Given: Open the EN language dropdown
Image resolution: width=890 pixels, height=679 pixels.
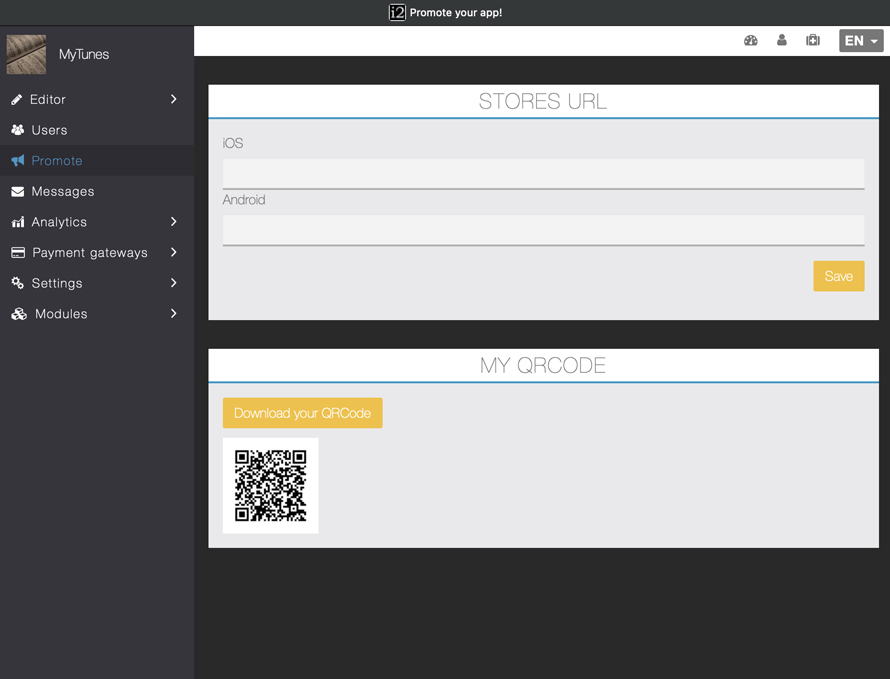Looking at the screenshot, I should 861,41.
